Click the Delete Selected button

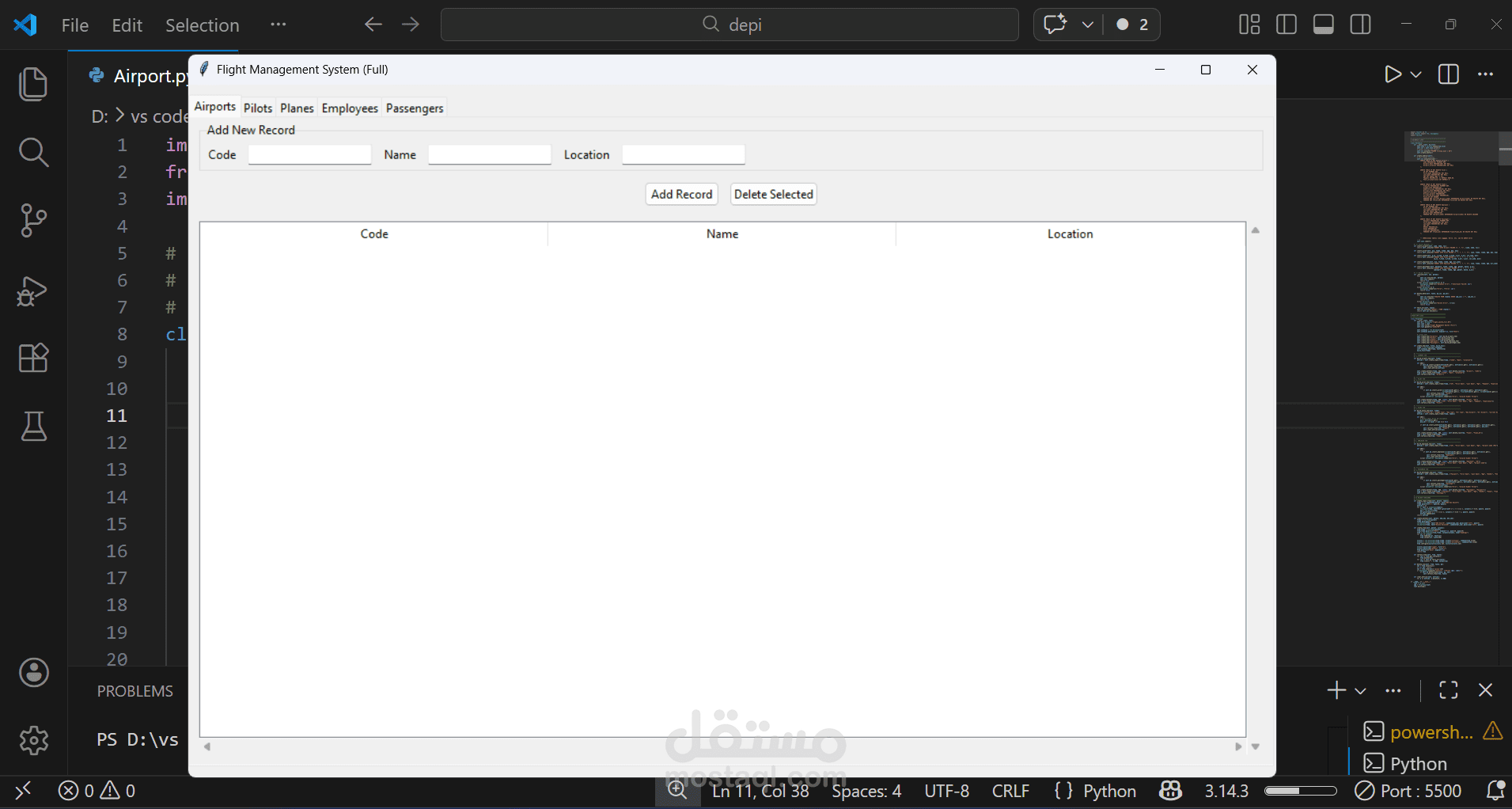click(774, 195)
